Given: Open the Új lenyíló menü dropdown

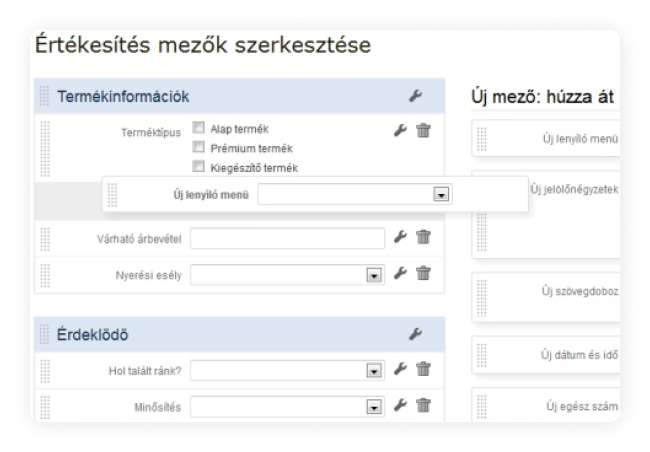Looking at the screenshot, I should (x=355, y=194).
